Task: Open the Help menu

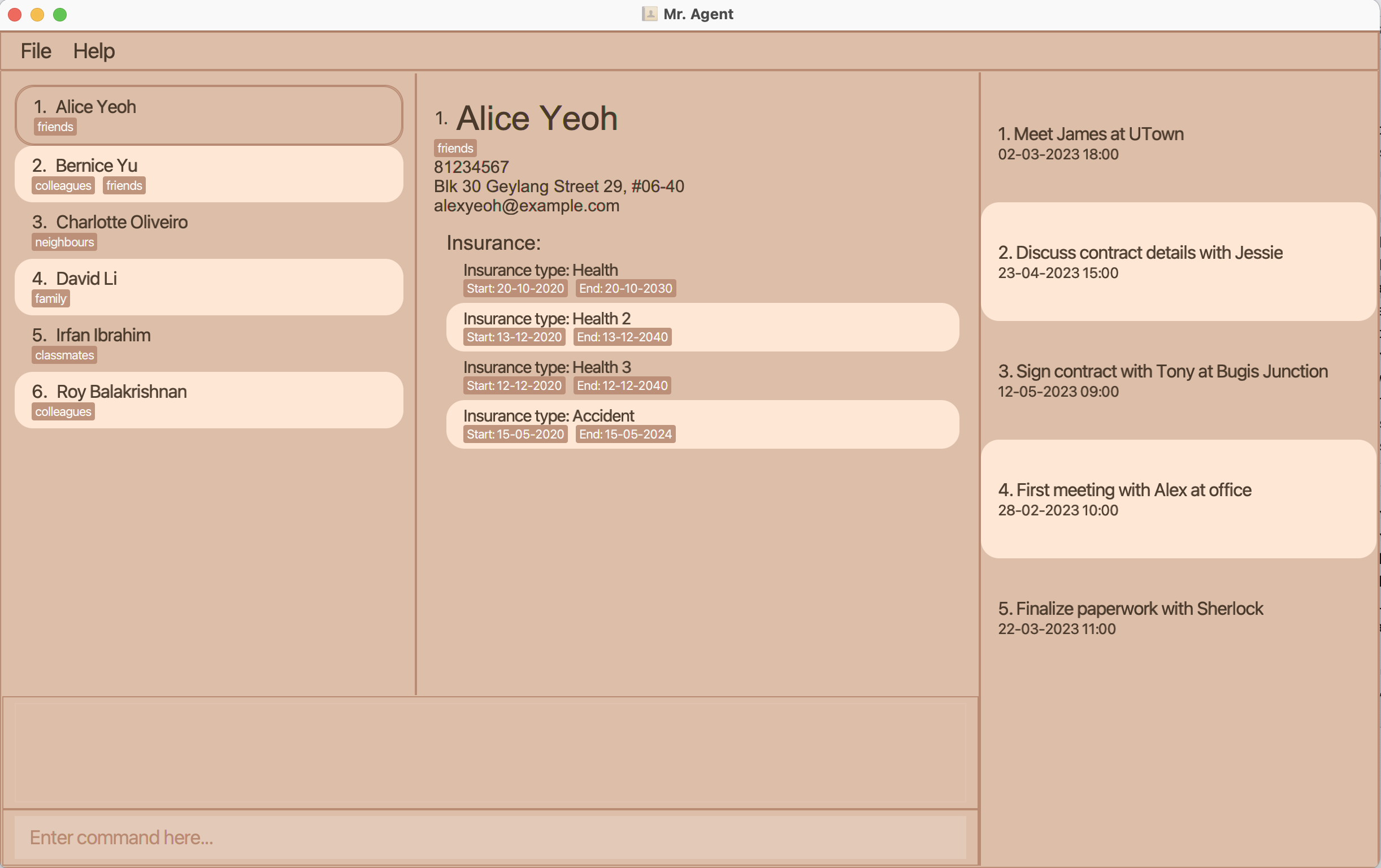Action: [93, 51]
